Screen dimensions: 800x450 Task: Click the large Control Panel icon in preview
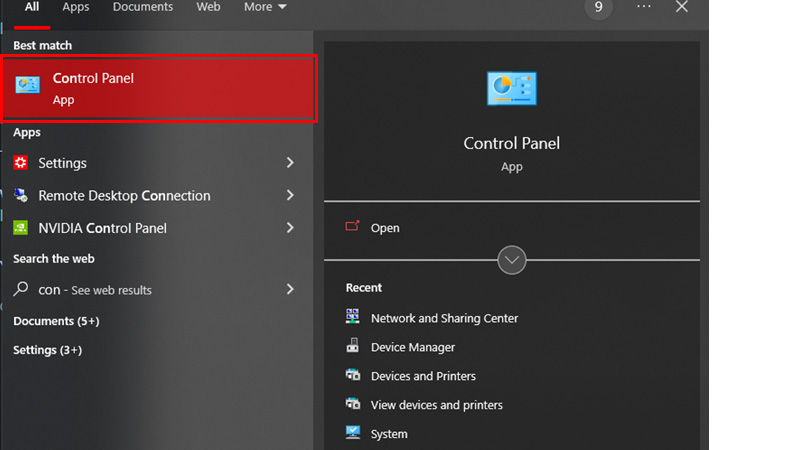point(511,89)
